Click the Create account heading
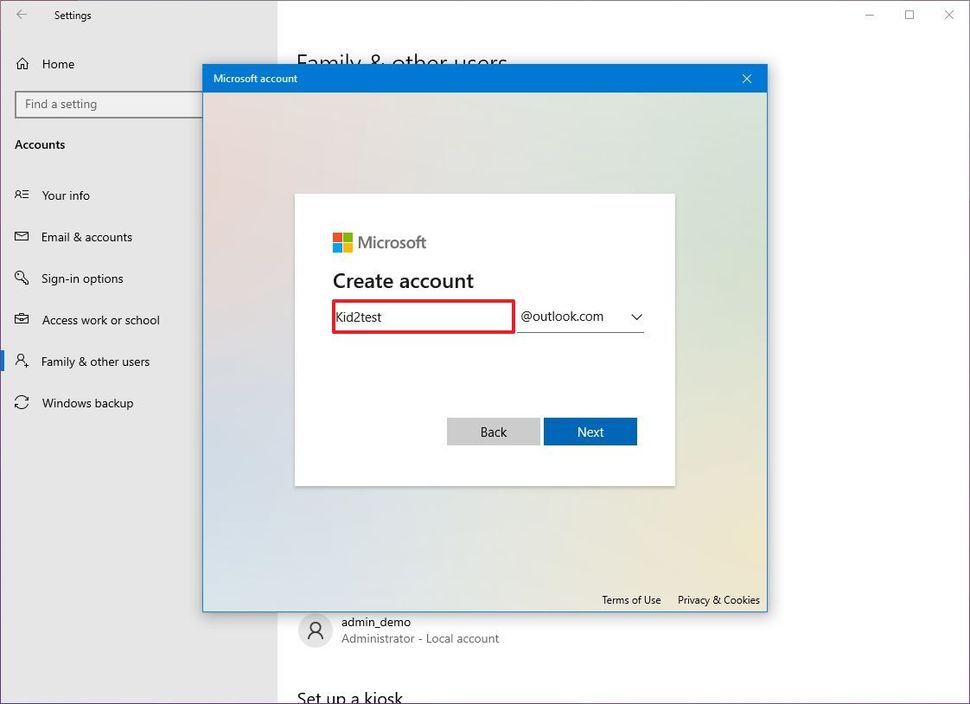Screen dimensions: 970x704 (403, 281)
